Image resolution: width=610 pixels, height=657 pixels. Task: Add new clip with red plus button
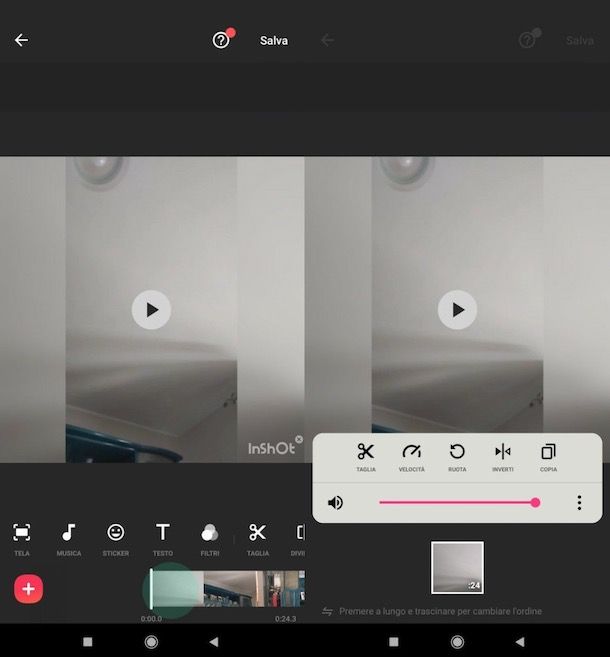pyautogui.click(x=28, y=589)
